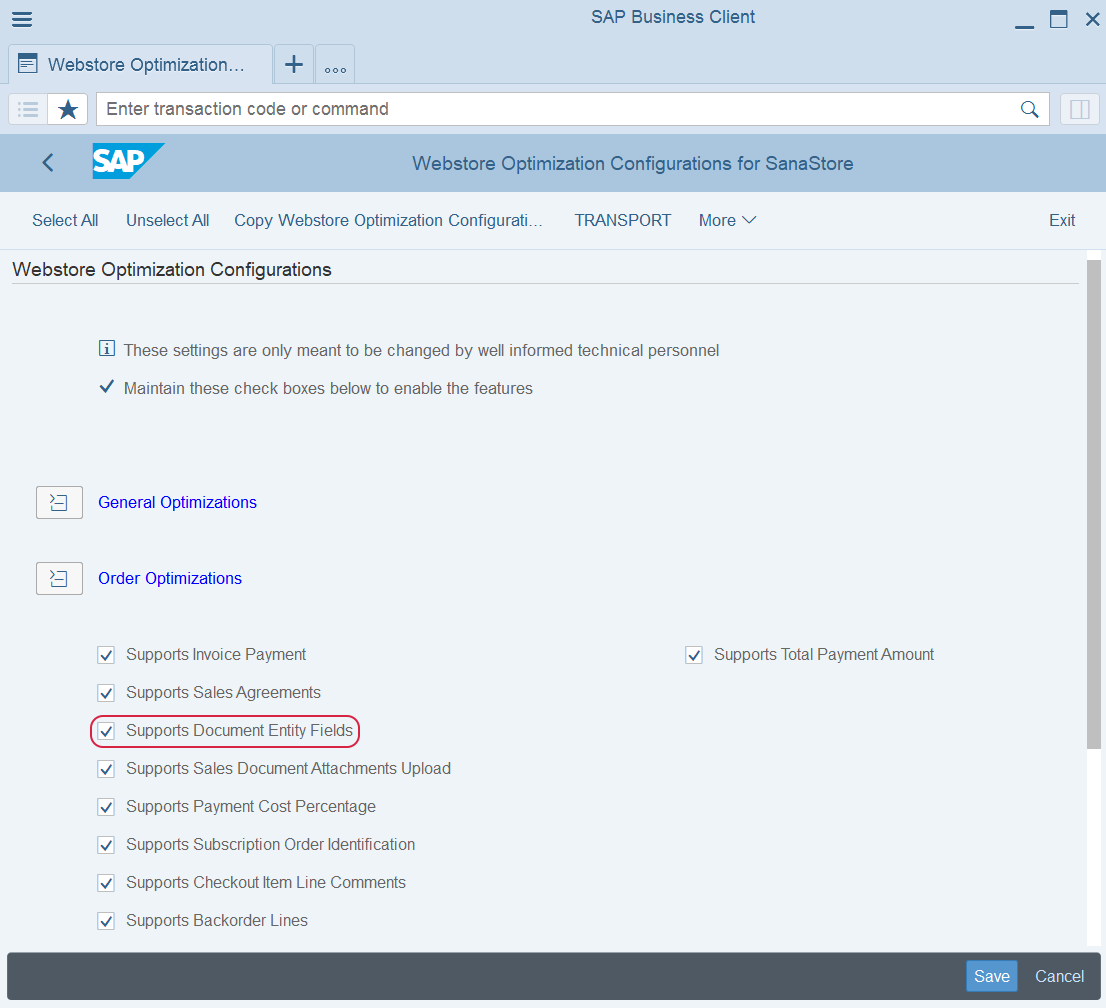Click the vertical scrollbar thumb

(1093, 500)
